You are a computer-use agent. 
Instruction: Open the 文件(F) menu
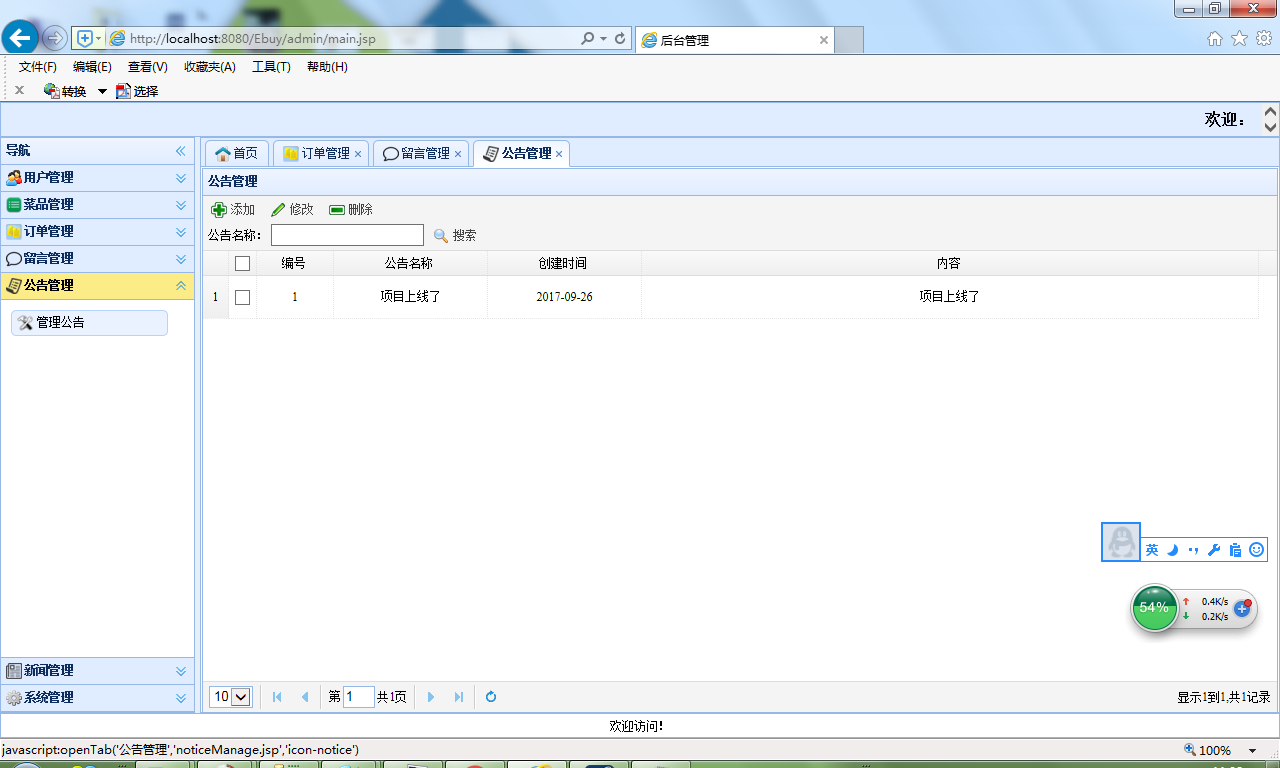38,67
